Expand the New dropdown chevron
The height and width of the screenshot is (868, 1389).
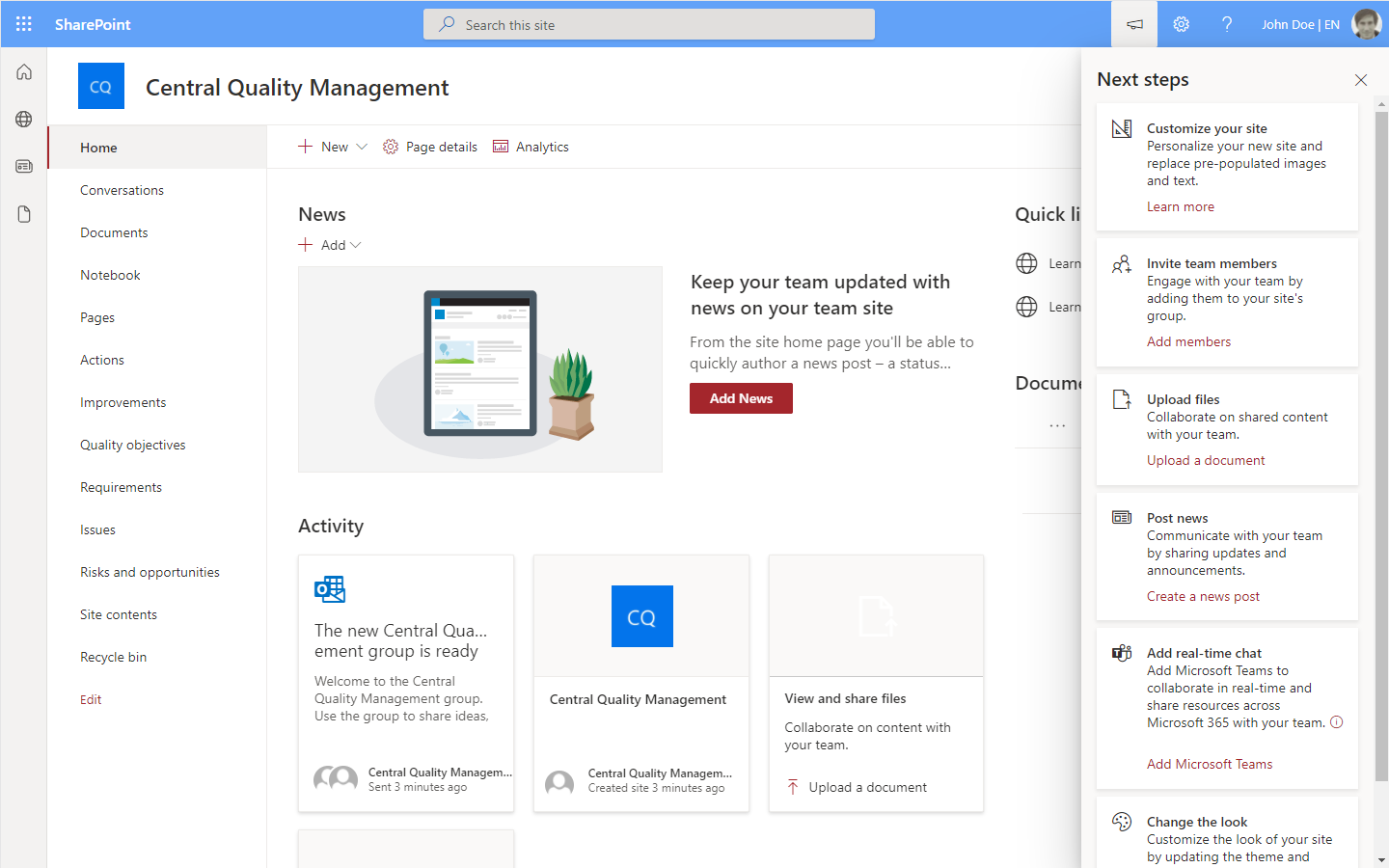[362, 147]
